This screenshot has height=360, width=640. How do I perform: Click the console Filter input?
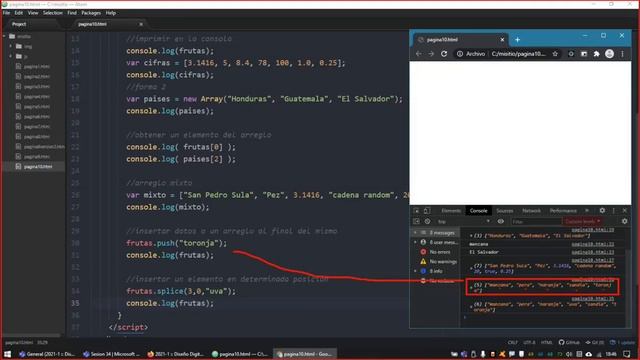pyautogui.click(x=536, y=222)
